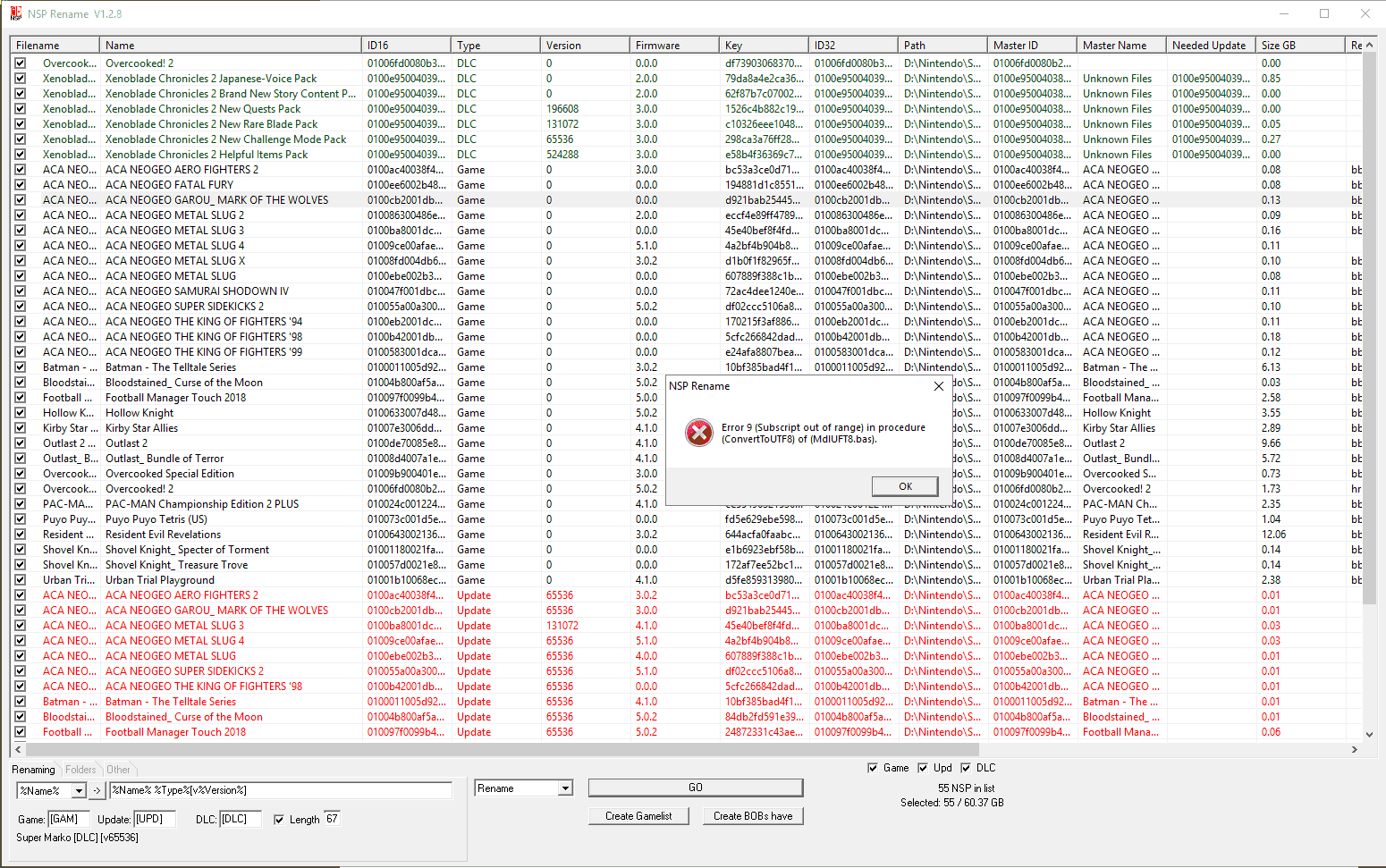
Task: Click the vertical scrollbar up arrow
Action: click(x=1369, y=45)
